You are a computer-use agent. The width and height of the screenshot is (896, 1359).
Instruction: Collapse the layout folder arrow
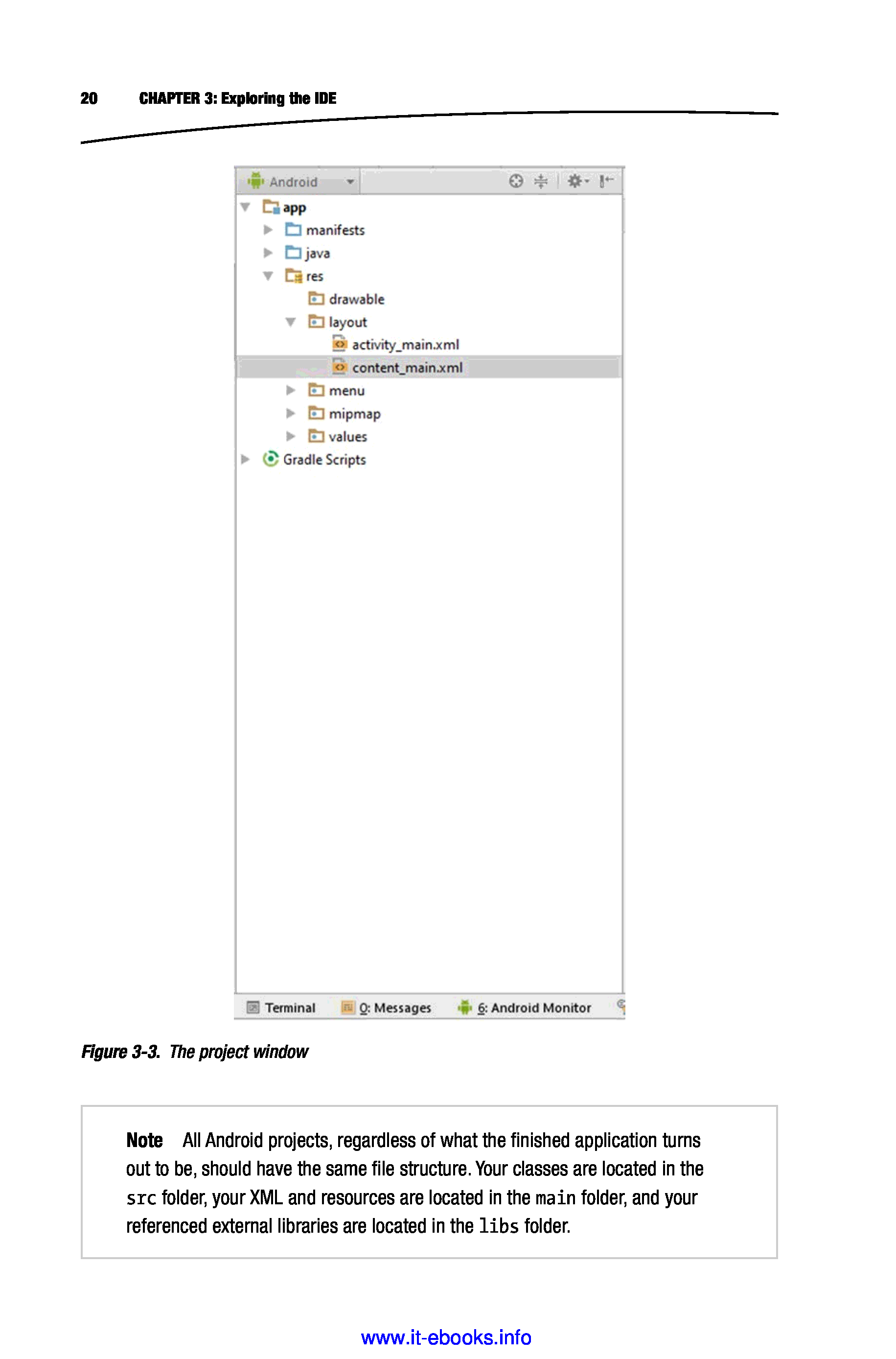click(290, 322)
